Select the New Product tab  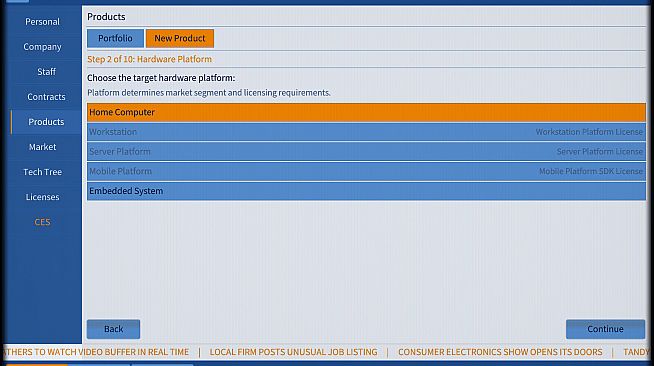point(180,38)
